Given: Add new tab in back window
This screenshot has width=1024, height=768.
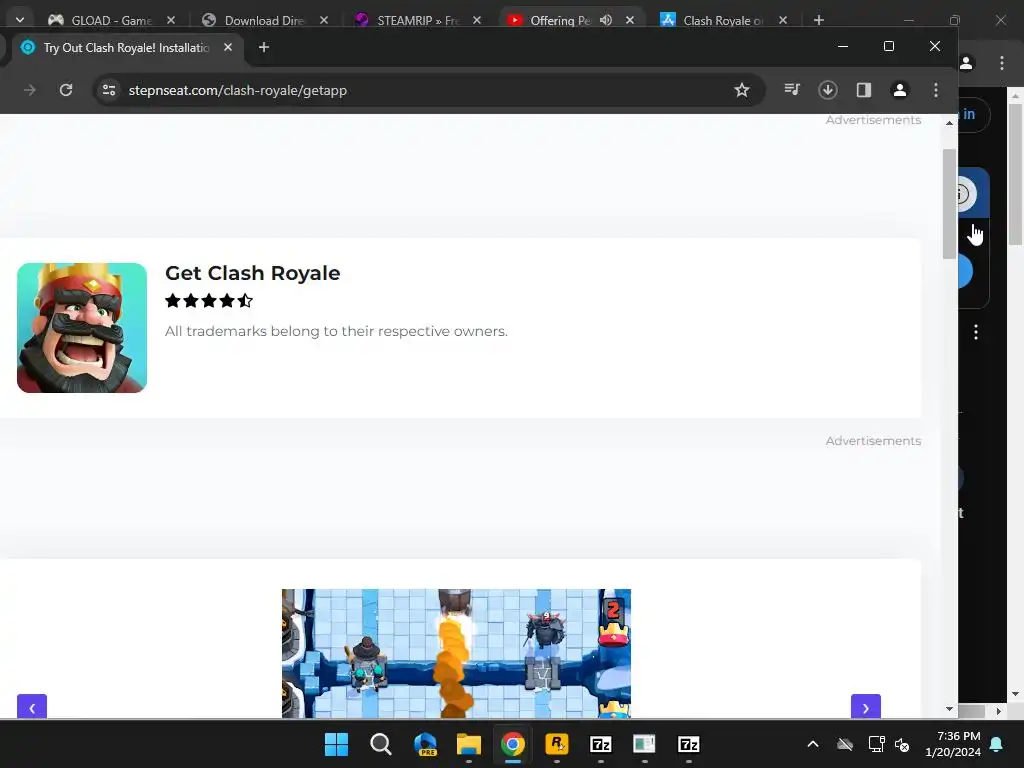Looking at the screenshot, I should coord(818,20).
